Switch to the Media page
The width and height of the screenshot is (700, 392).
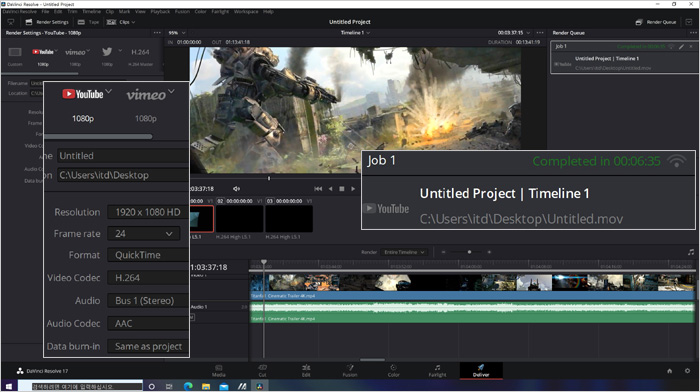219,371
